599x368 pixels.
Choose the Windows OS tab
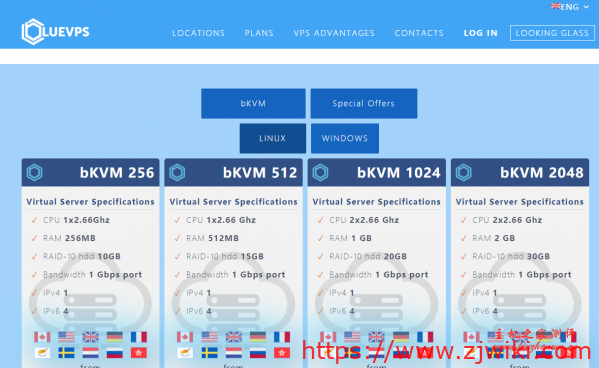[x=345, y=138]
